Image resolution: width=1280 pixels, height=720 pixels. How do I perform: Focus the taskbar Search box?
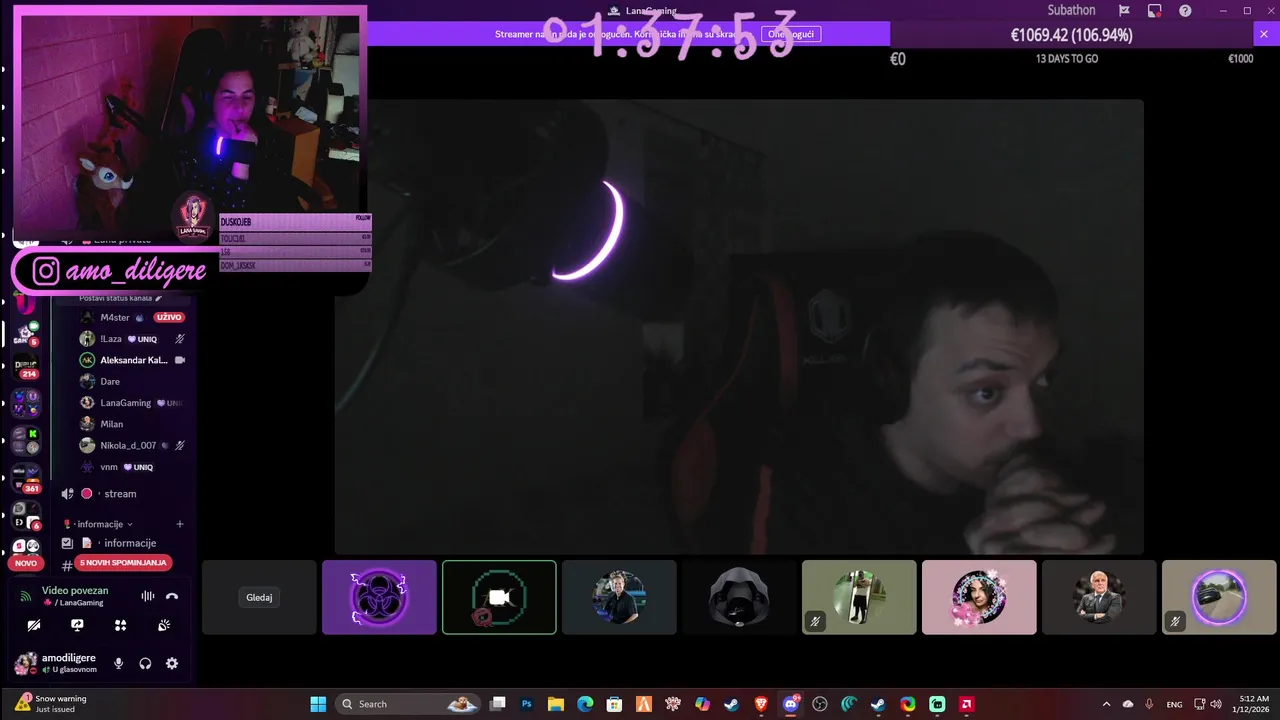point(408,704)
